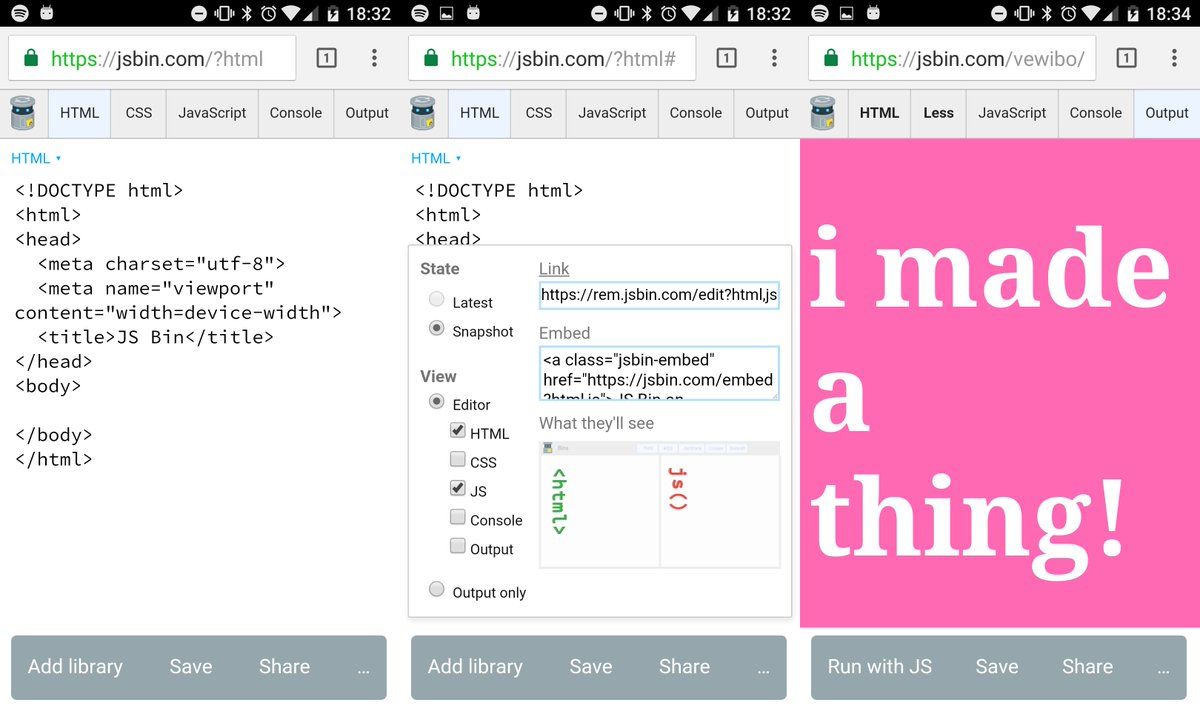Focus the Link field with rem.jsbin.com URL

659,295
